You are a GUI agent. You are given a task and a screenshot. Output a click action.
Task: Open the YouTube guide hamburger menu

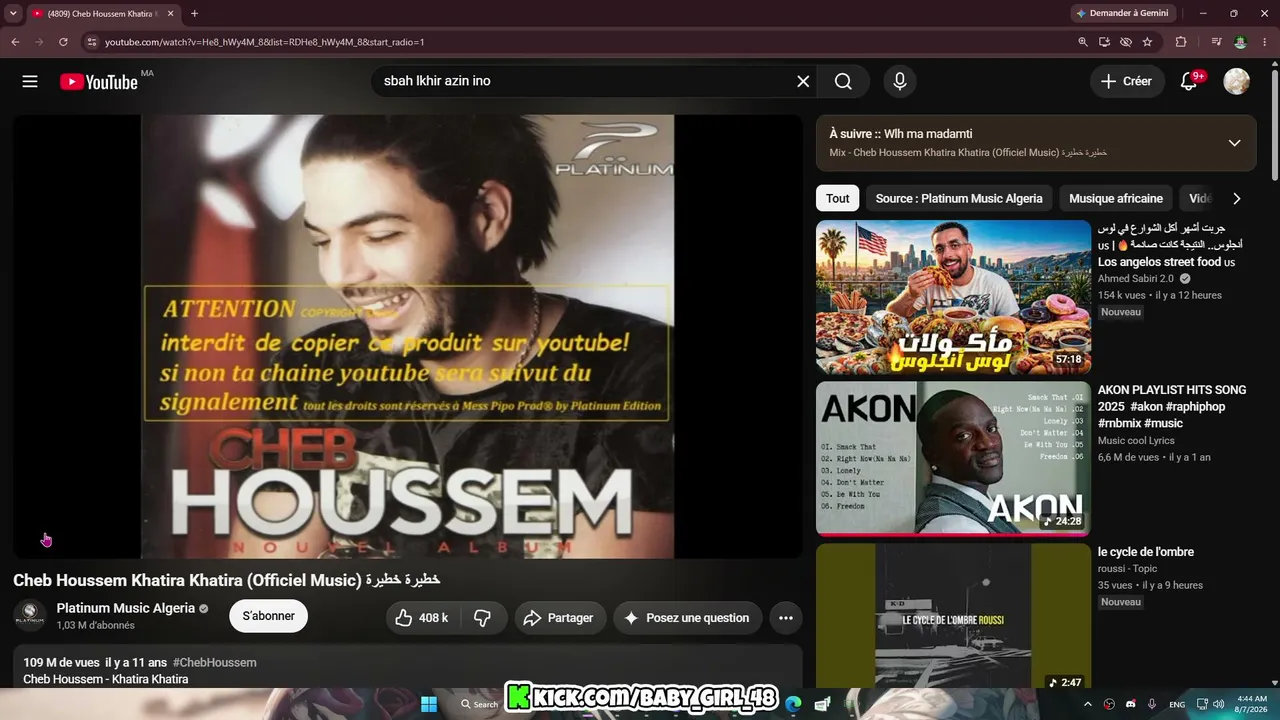pyautogui.click(x=30, y=82)
